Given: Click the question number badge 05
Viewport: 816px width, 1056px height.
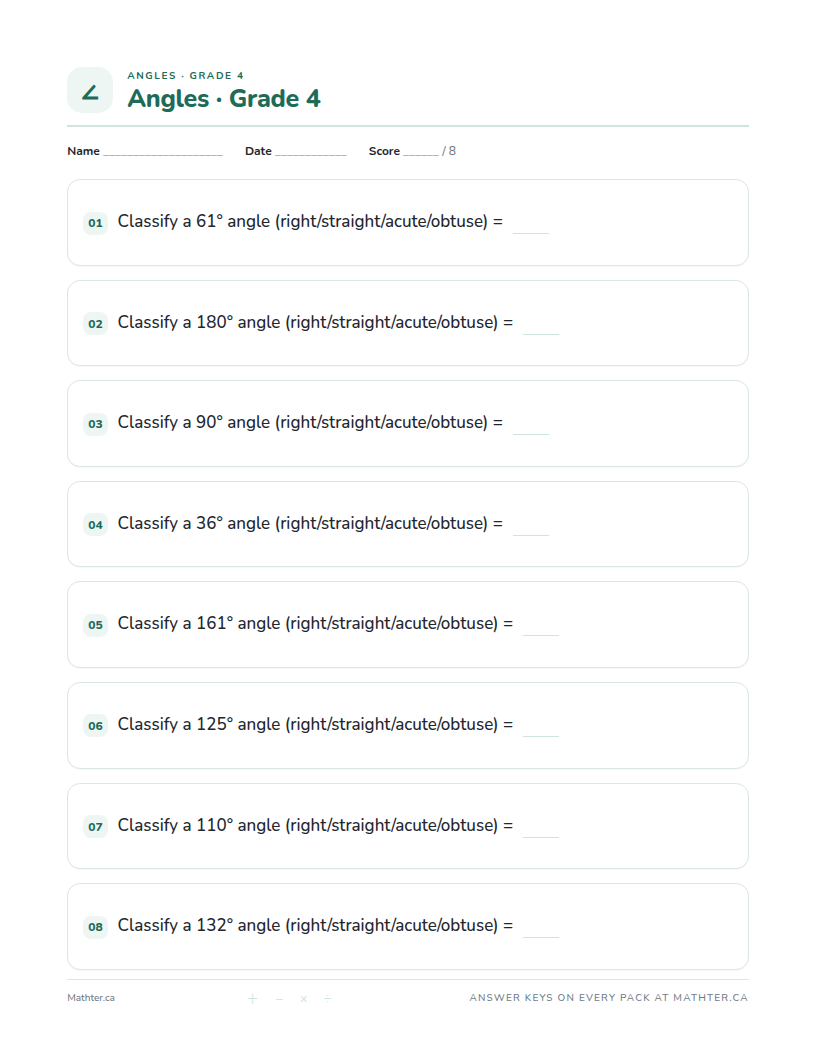Looking at the screenshot, I should click(96, 625).
